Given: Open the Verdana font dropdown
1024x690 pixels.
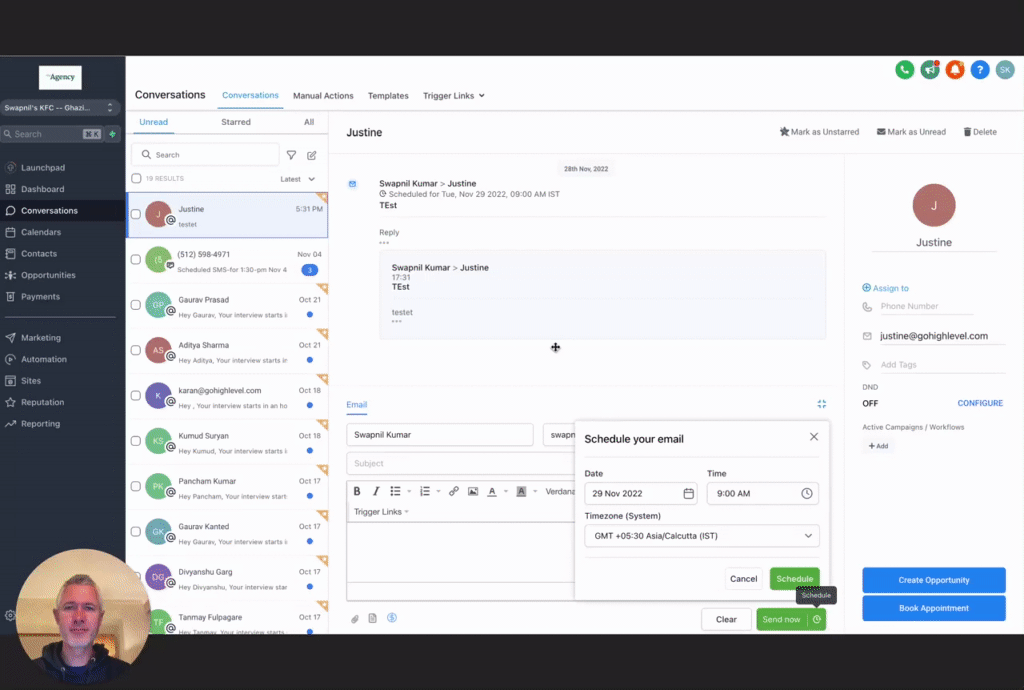Looking at the screenshot, I should click(x=560, y=492).
